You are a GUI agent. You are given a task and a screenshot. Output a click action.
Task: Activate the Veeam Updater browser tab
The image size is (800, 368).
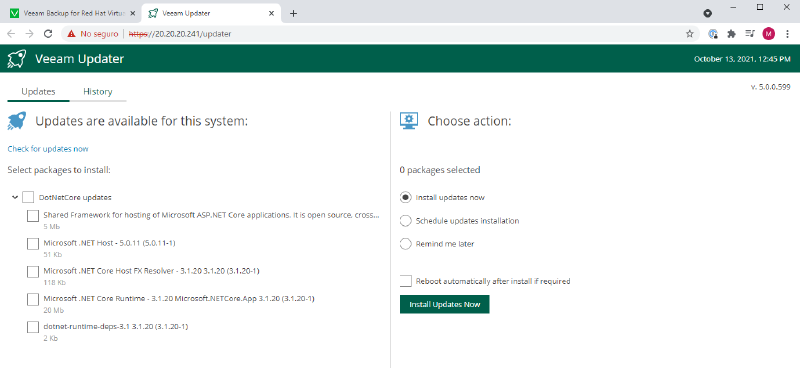click(x=211, y=13)
